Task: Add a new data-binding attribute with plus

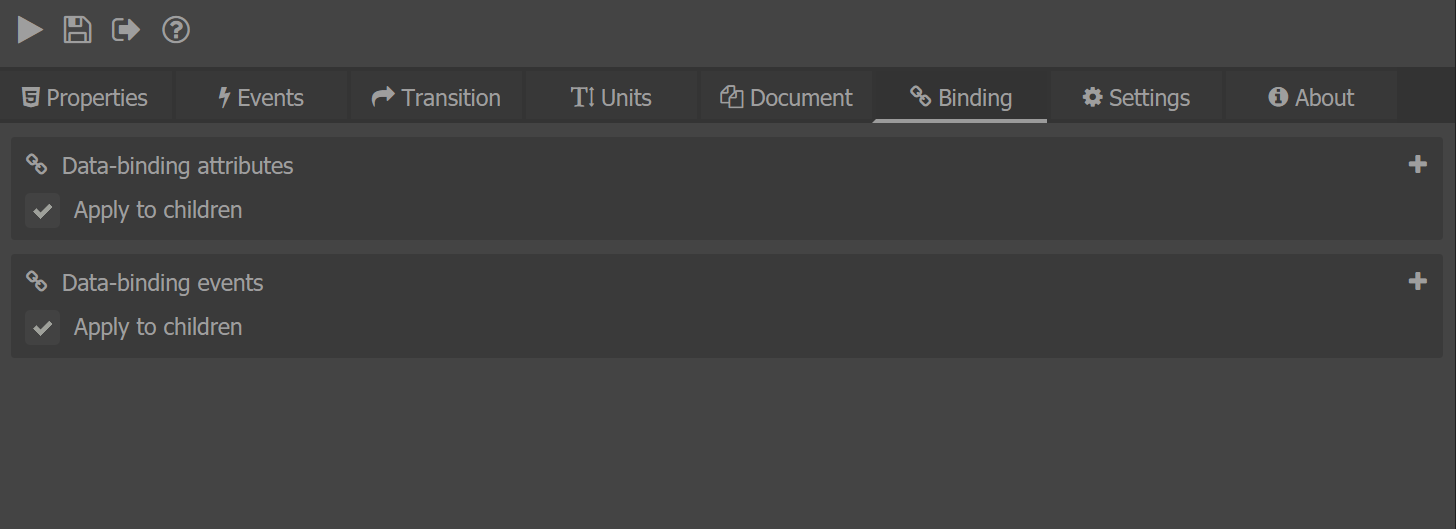Action: point(1417,165)
